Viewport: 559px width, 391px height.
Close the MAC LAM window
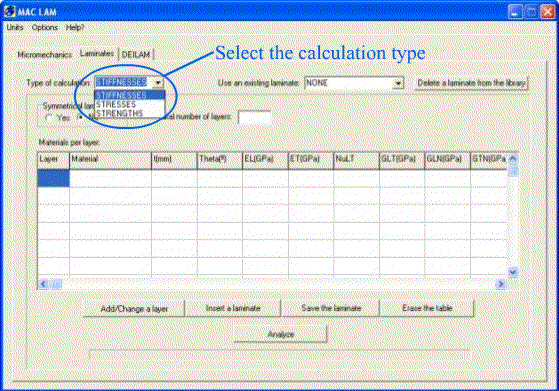(548, 12)
